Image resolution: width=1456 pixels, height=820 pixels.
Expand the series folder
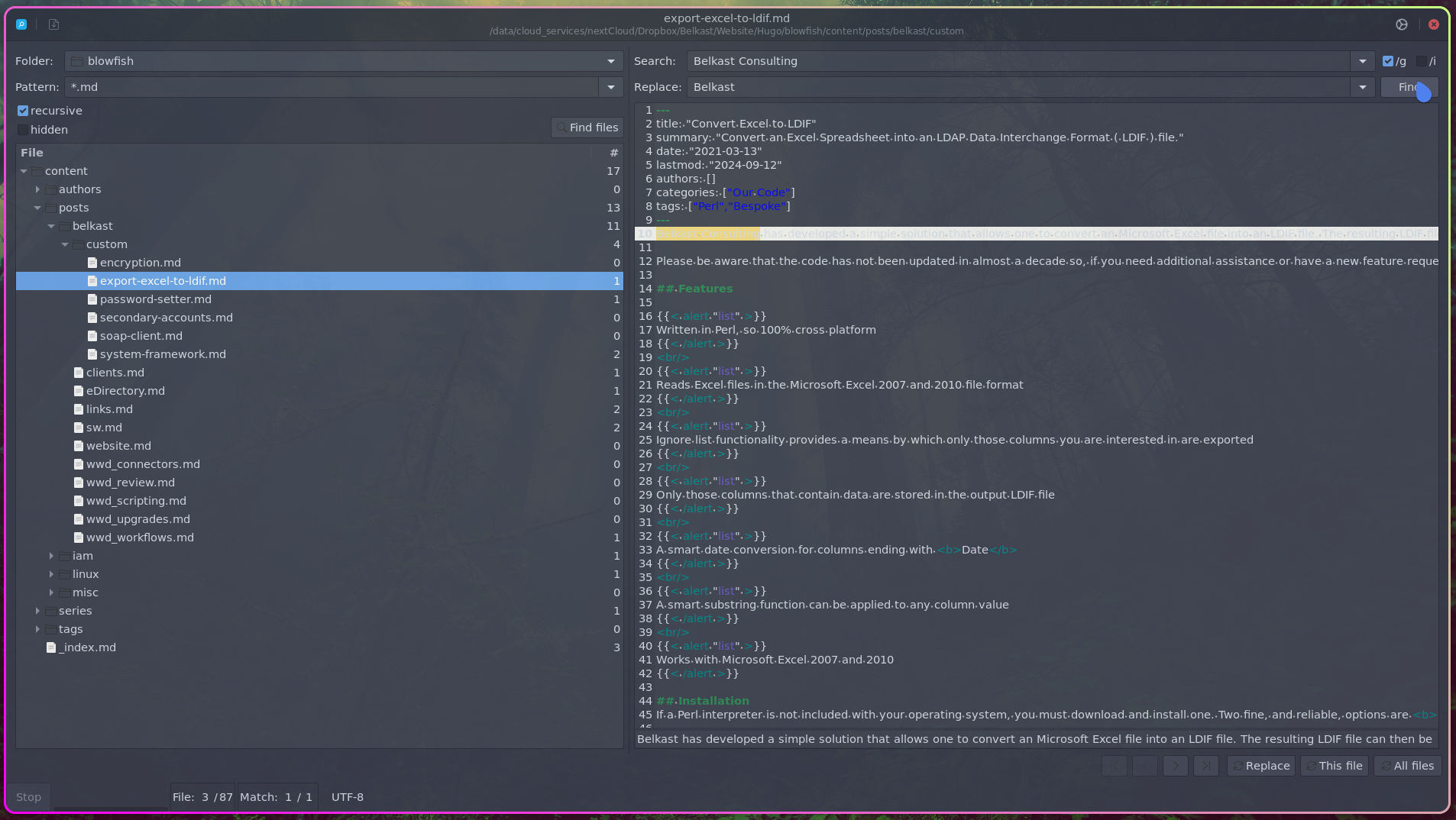tap(37, 611)
